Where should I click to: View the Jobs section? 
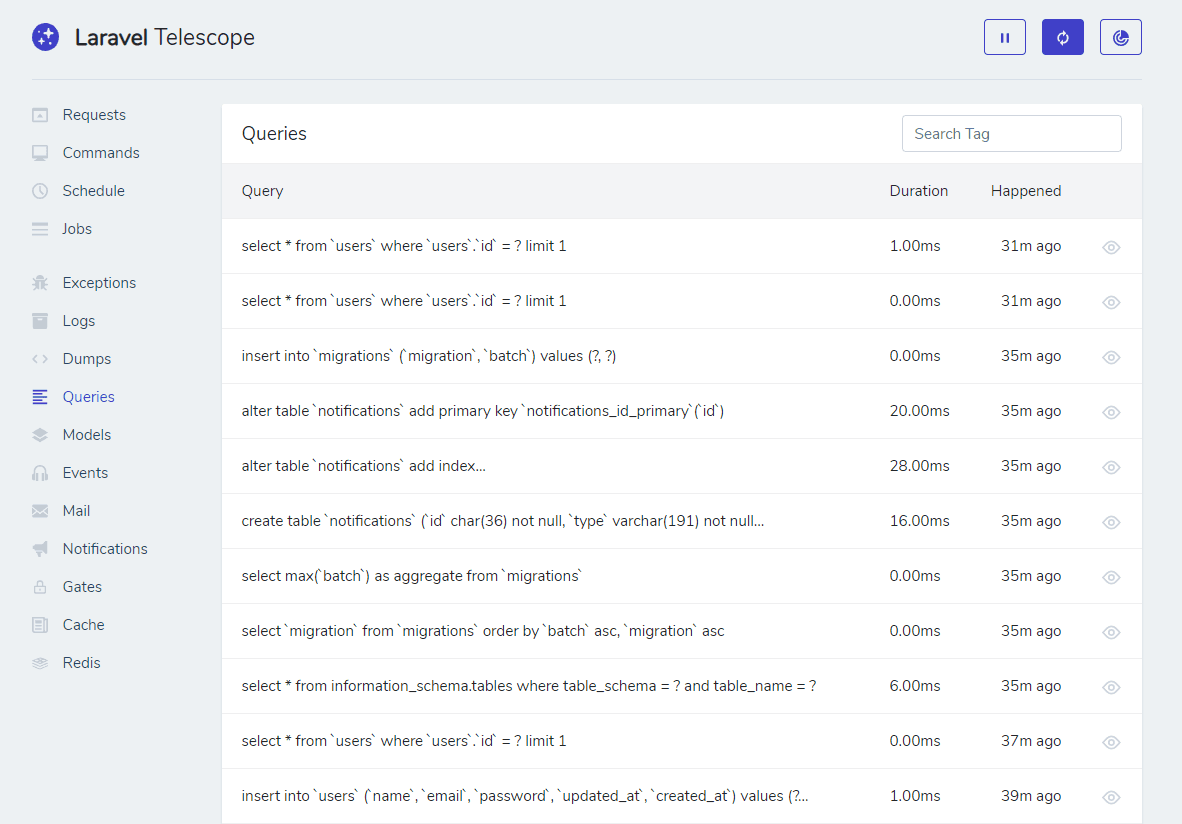(x=77, y=228)
